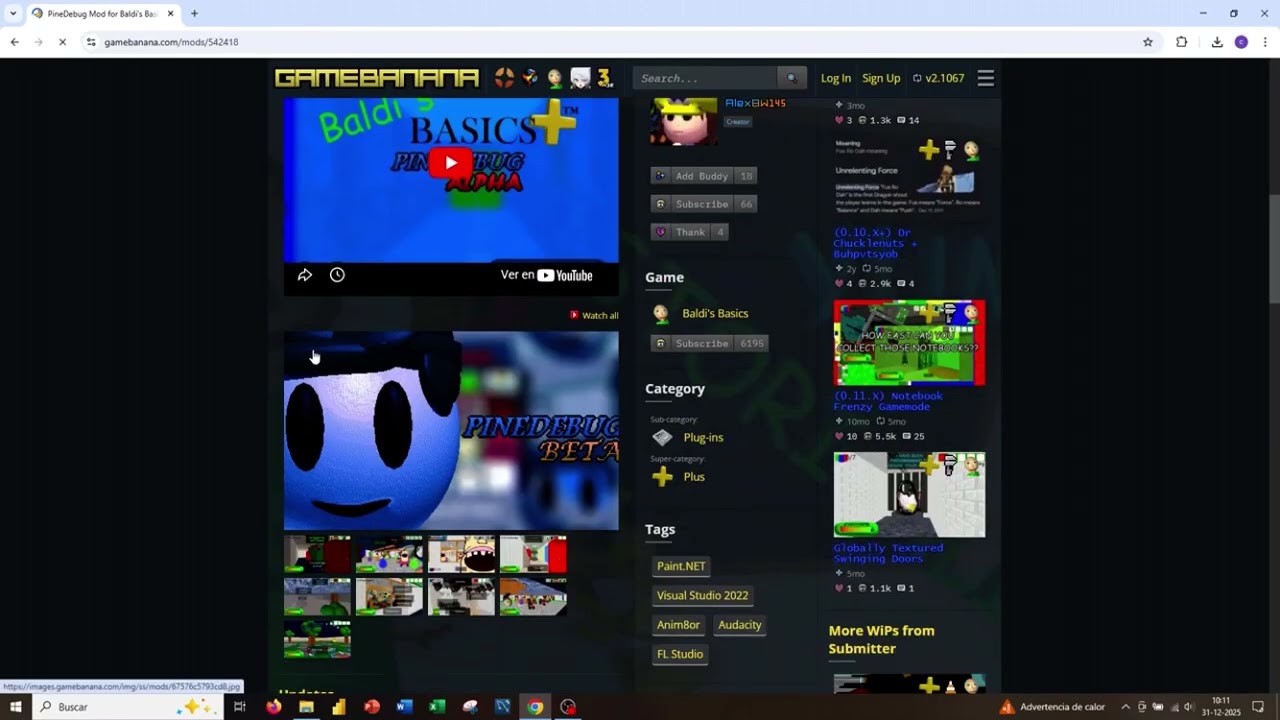Open Notebook Frenzy Gamemode thumbnail
Image resolution: width=1280 pixels, height=720 pixels.
909,343
